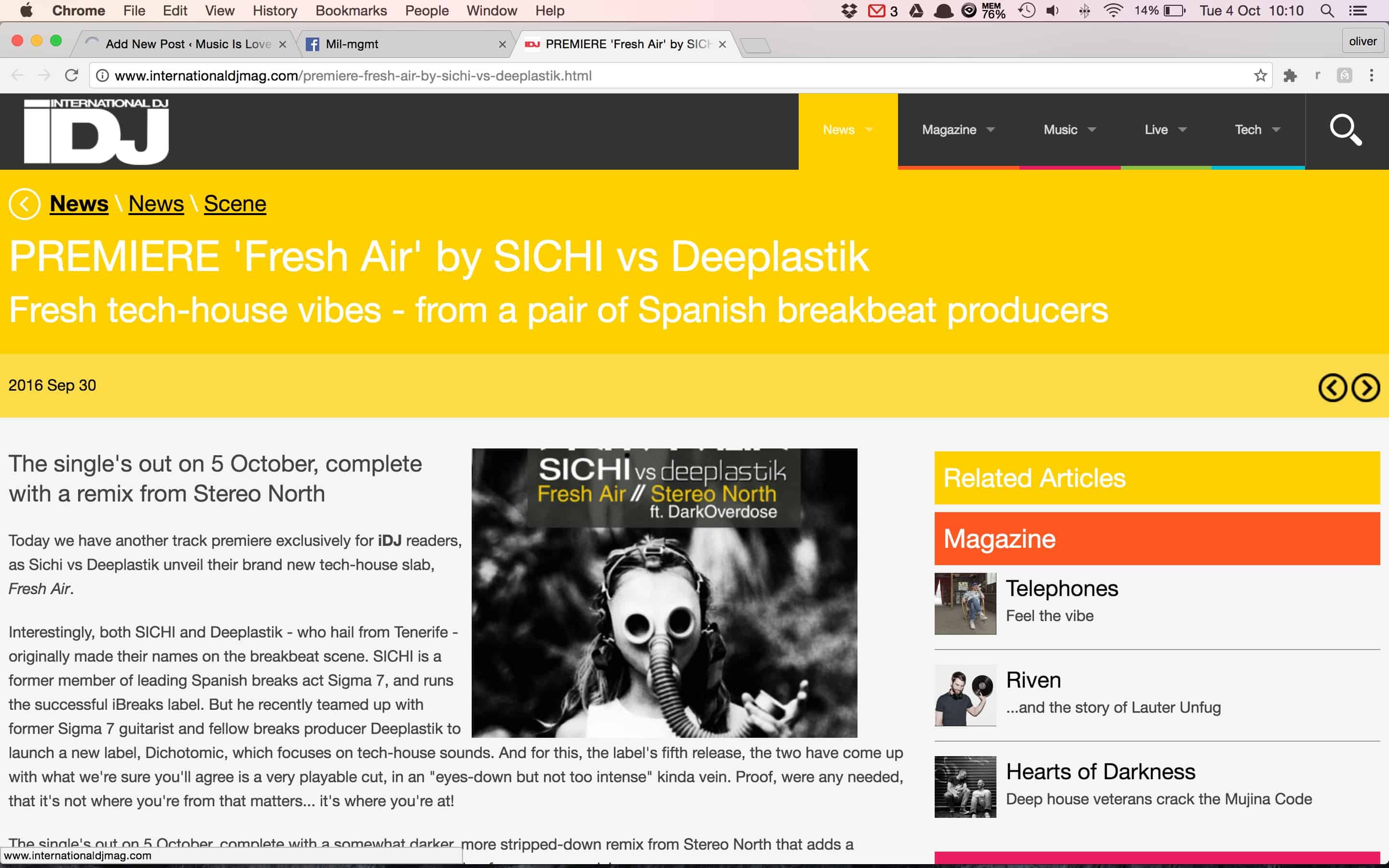Viewport: 1389px width, 868px height.
Task: Open a new tab with the new-tab button
Action: pos(755,45)
